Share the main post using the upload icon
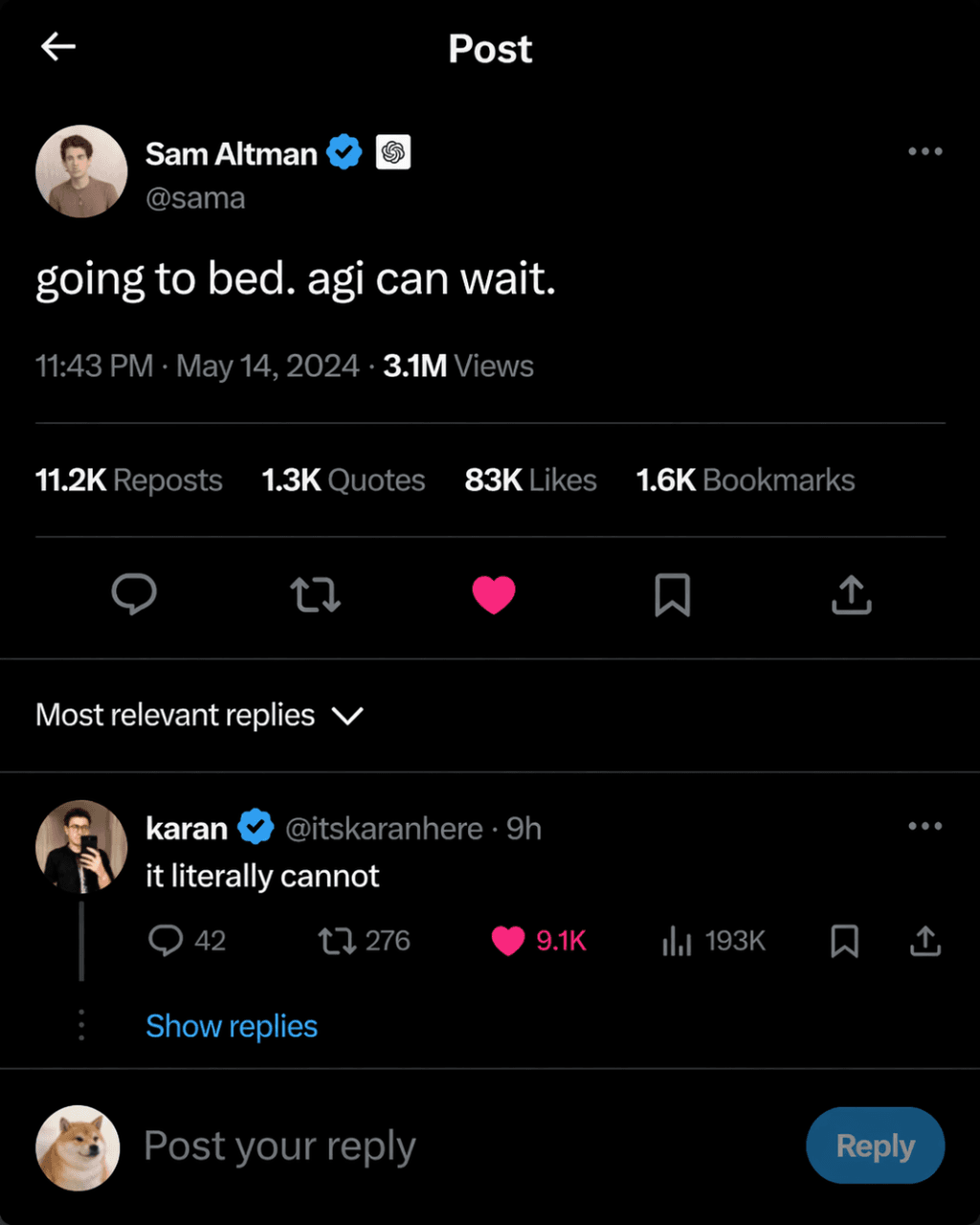This screenshot has height=1225, width=980. [x=851, y=594]
